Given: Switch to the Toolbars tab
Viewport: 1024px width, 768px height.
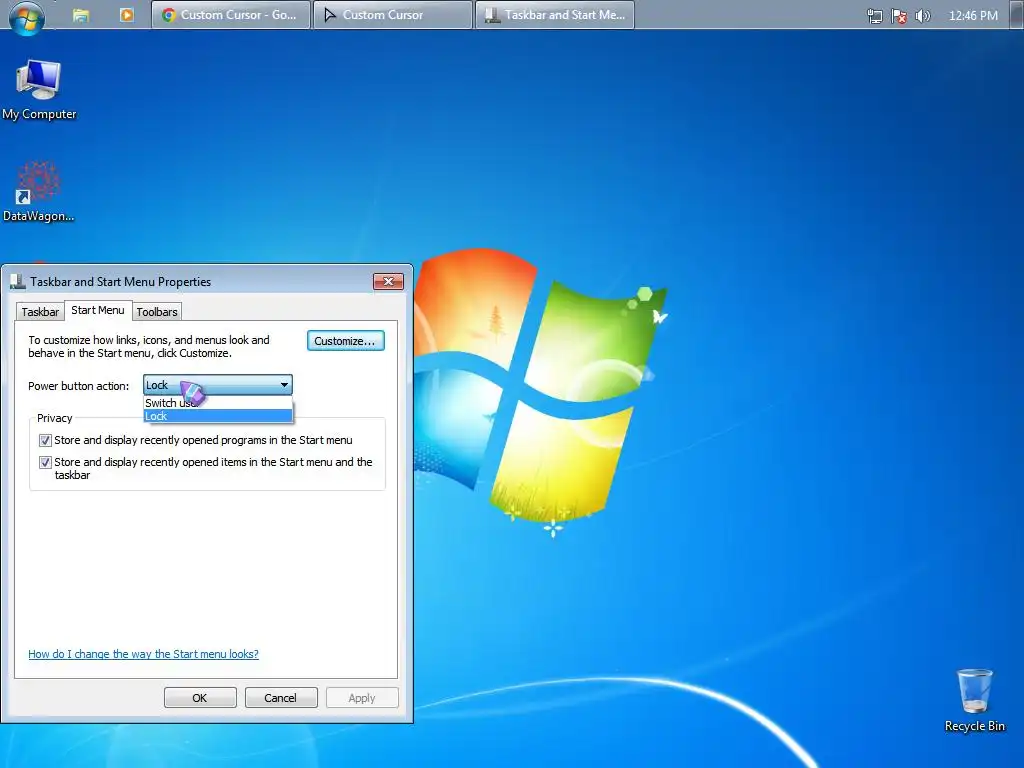Looking at the screenshot, I should pos(157,312).
